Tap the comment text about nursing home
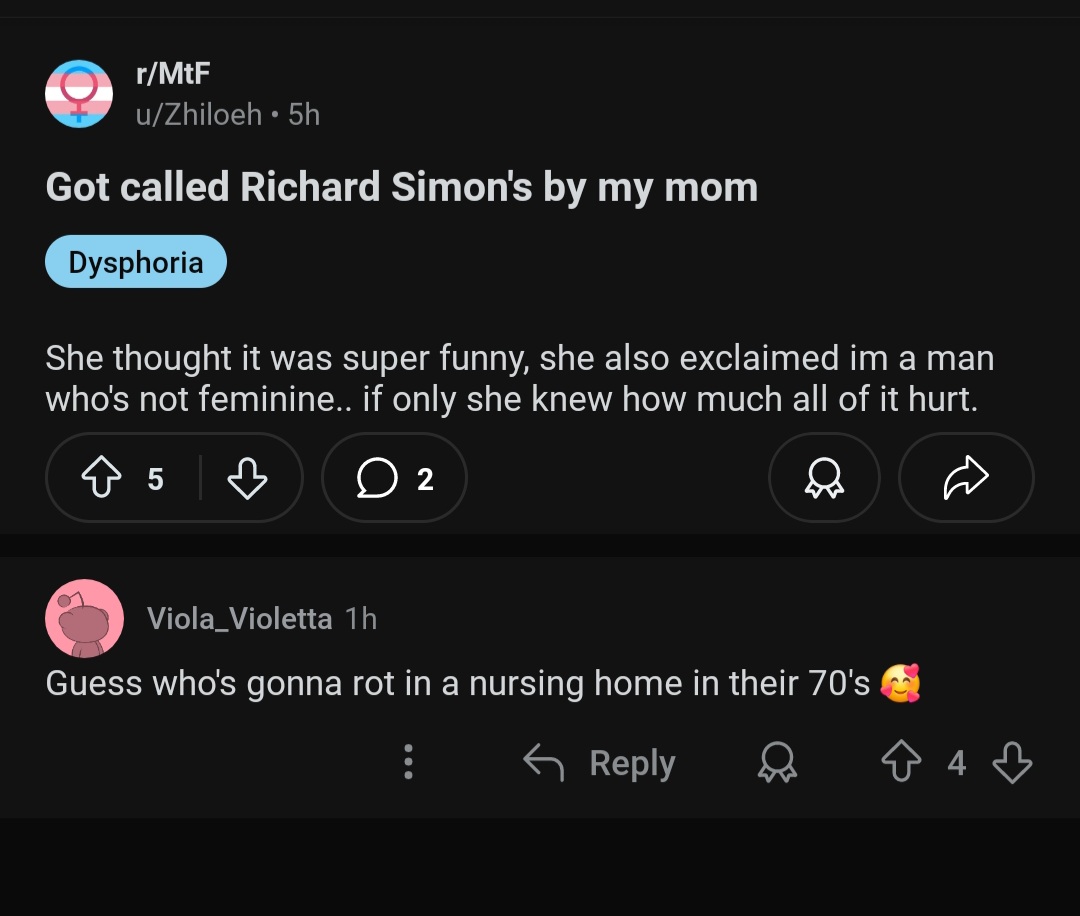This screenshot has height=916, width=1080. tap(458, 684)
